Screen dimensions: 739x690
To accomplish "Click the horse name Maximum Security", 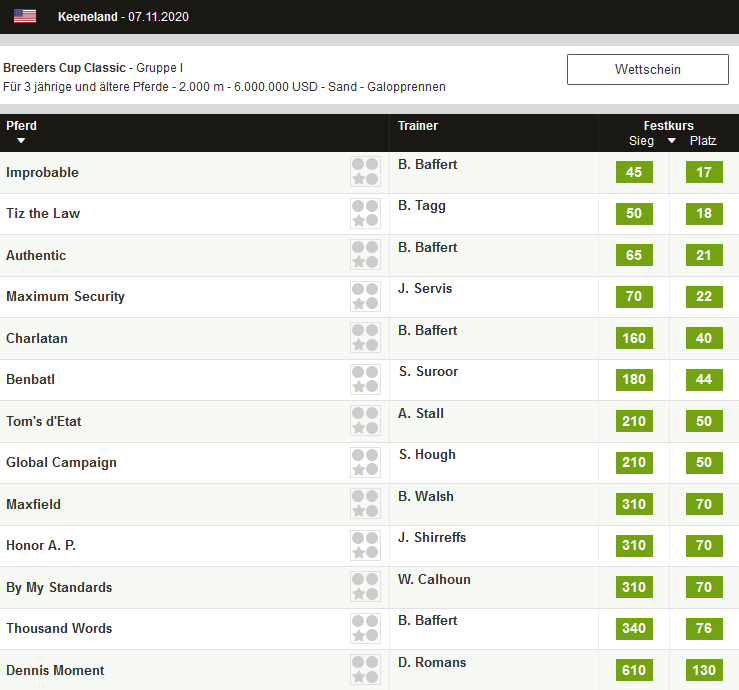I will click(x=66, y=296).
